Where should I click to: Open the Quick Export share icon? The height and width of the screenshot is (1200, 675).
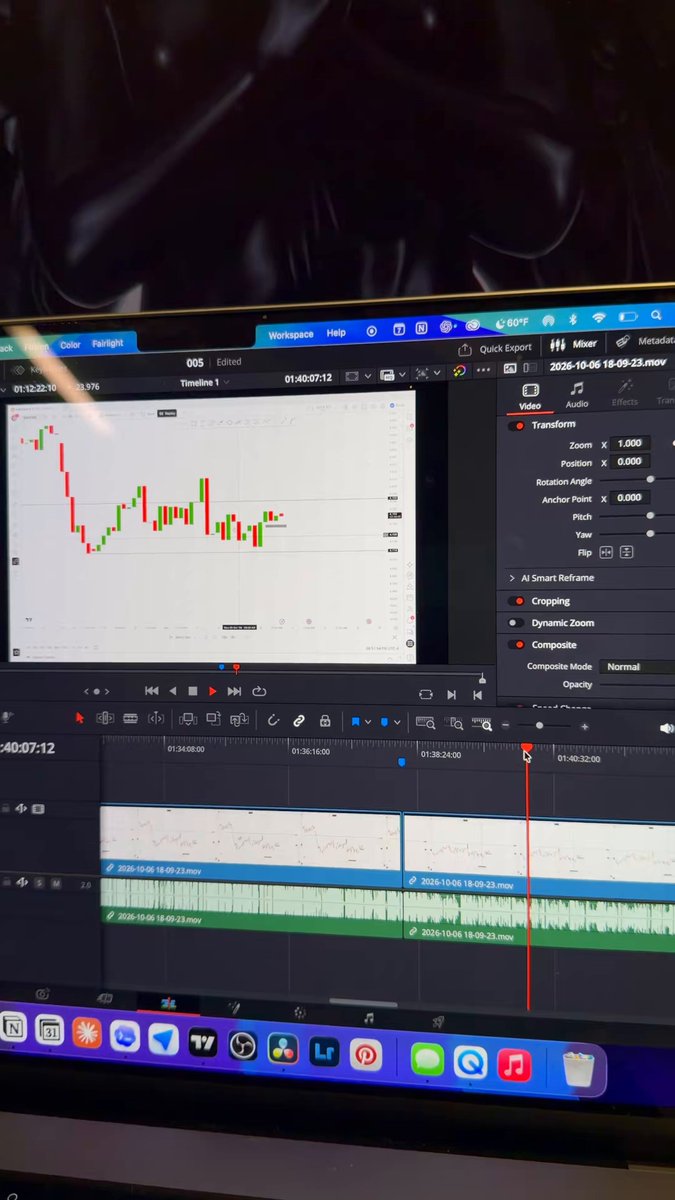465,349
